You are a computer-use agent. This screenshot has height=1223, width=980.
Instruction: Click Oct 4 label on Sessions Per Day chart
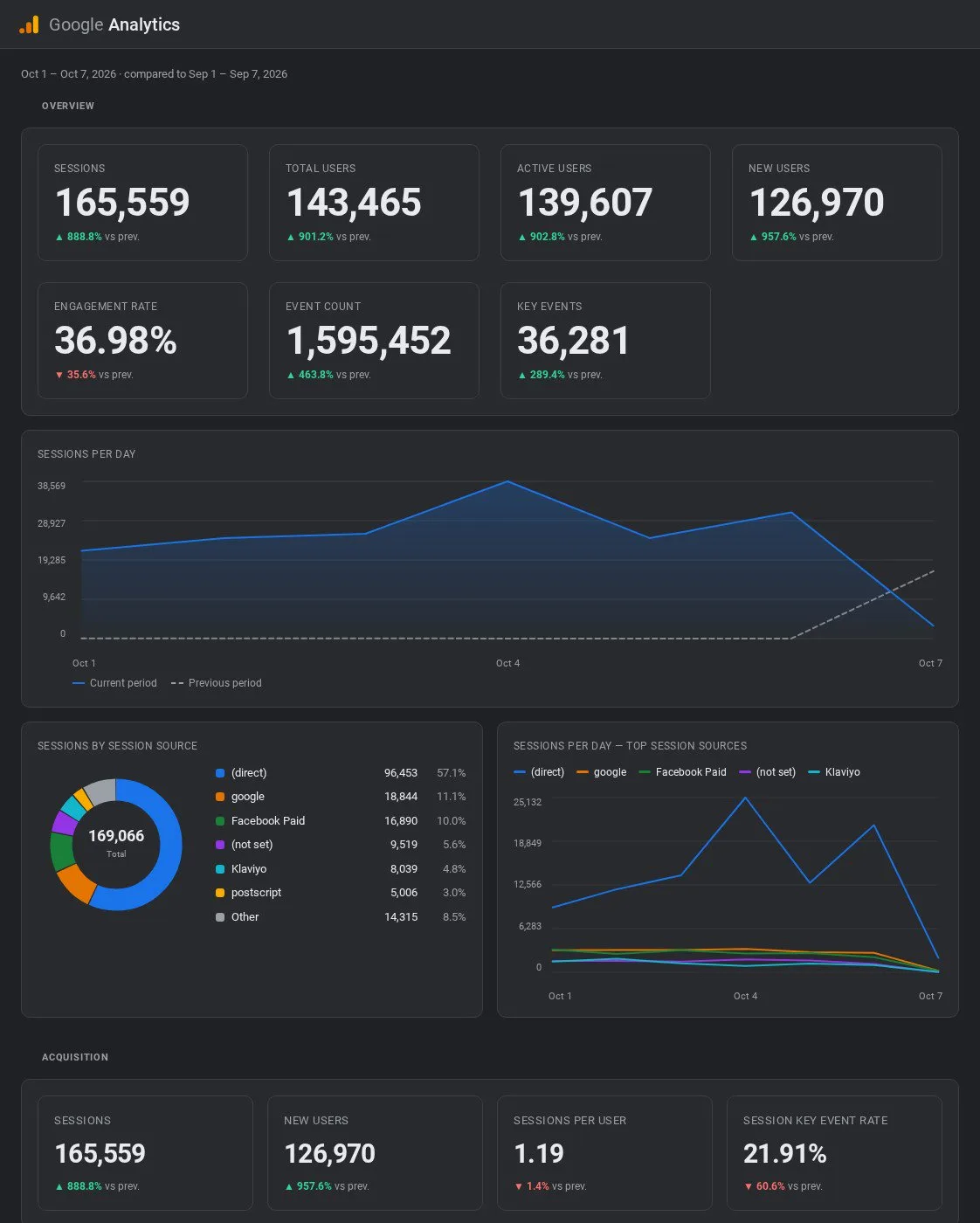[507, 663]
